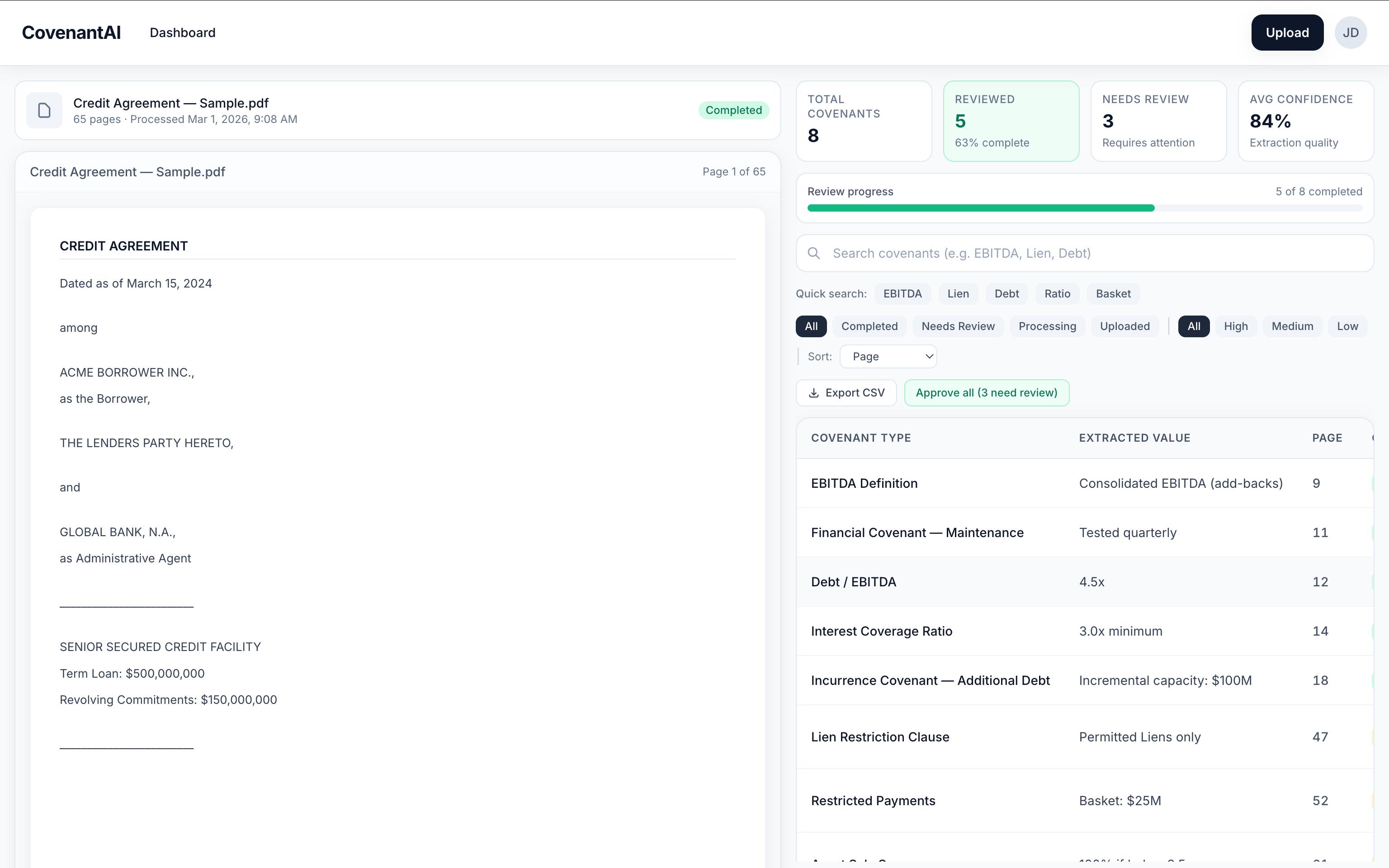Open the Dashboard navigation link

pos(183,33)
